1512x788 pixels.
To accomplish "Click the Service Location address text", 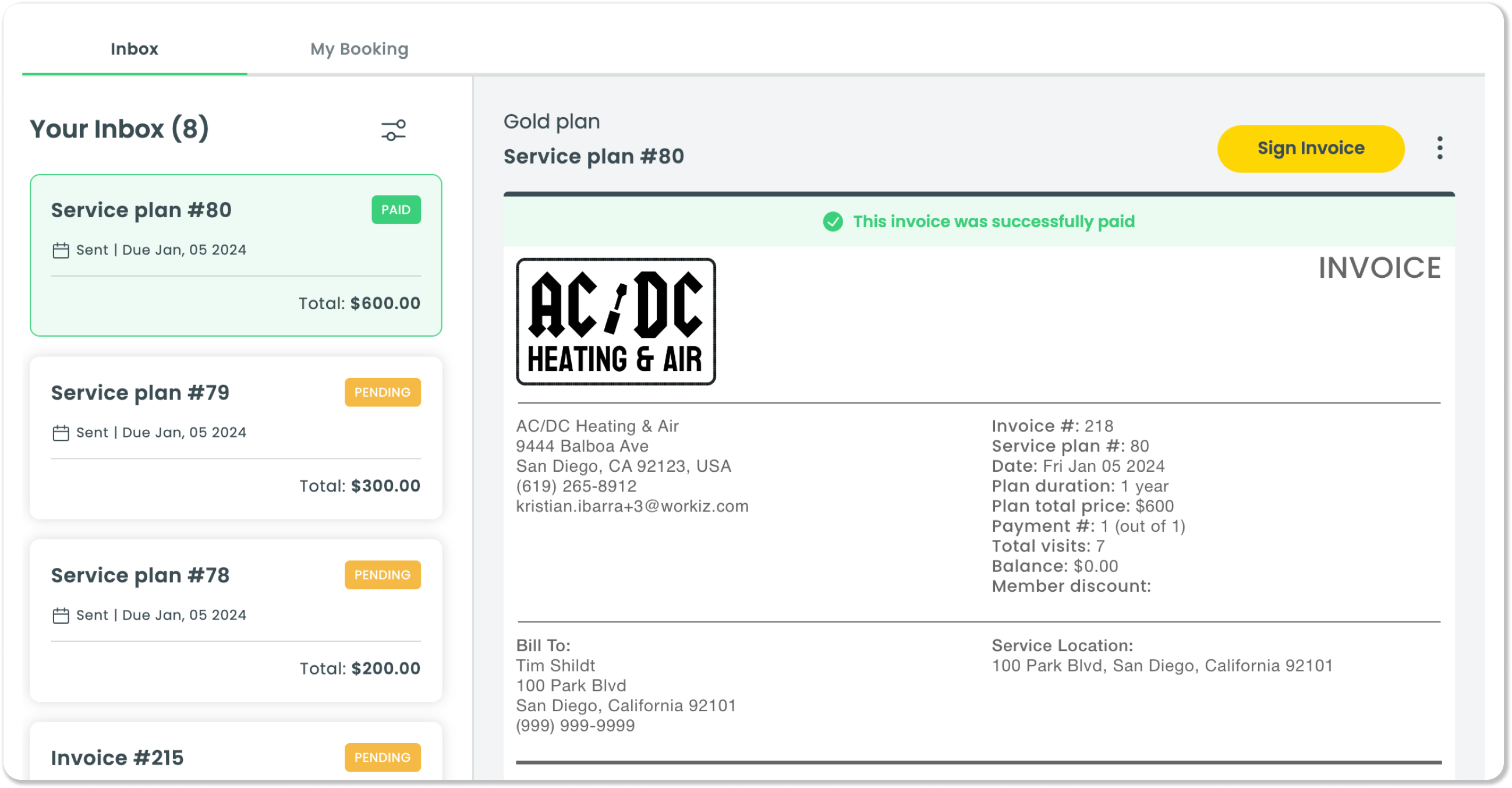I will click(1162, 666).
